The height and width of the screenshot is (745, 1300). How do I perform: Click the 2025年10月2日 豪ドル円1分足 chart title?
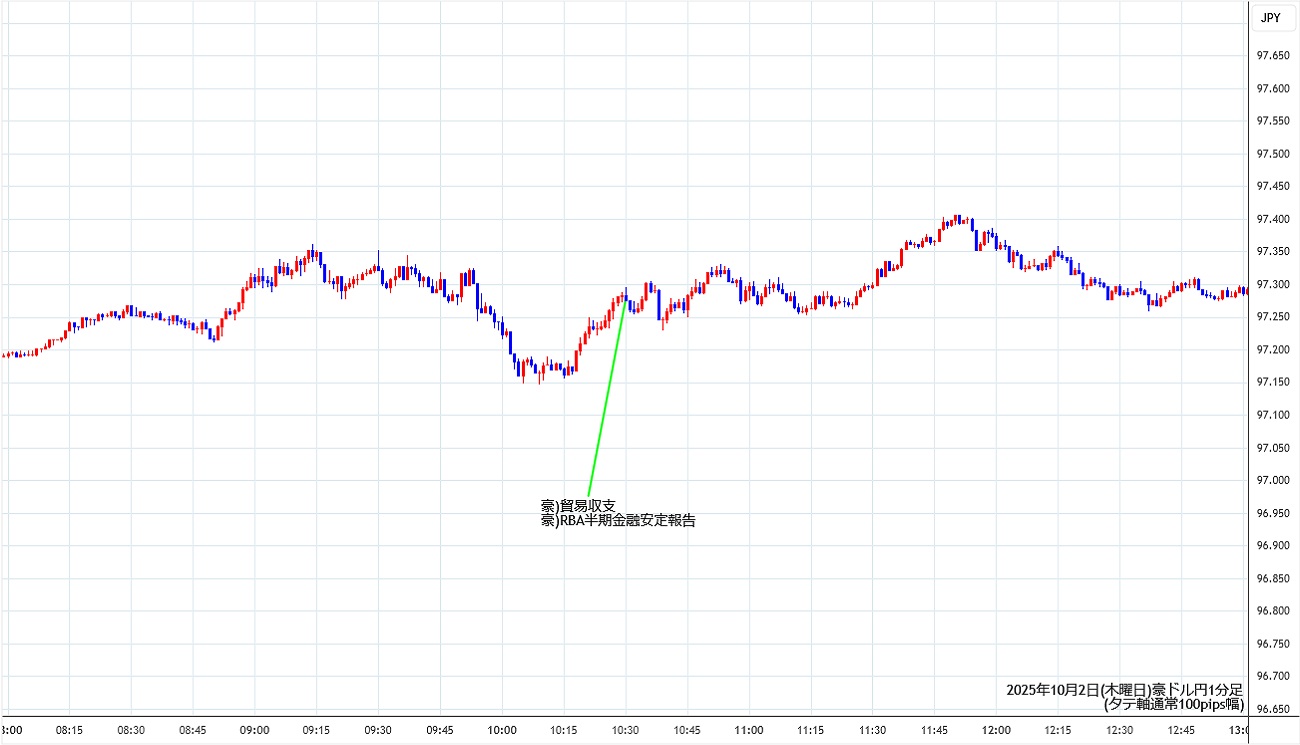click(1124, 690)
